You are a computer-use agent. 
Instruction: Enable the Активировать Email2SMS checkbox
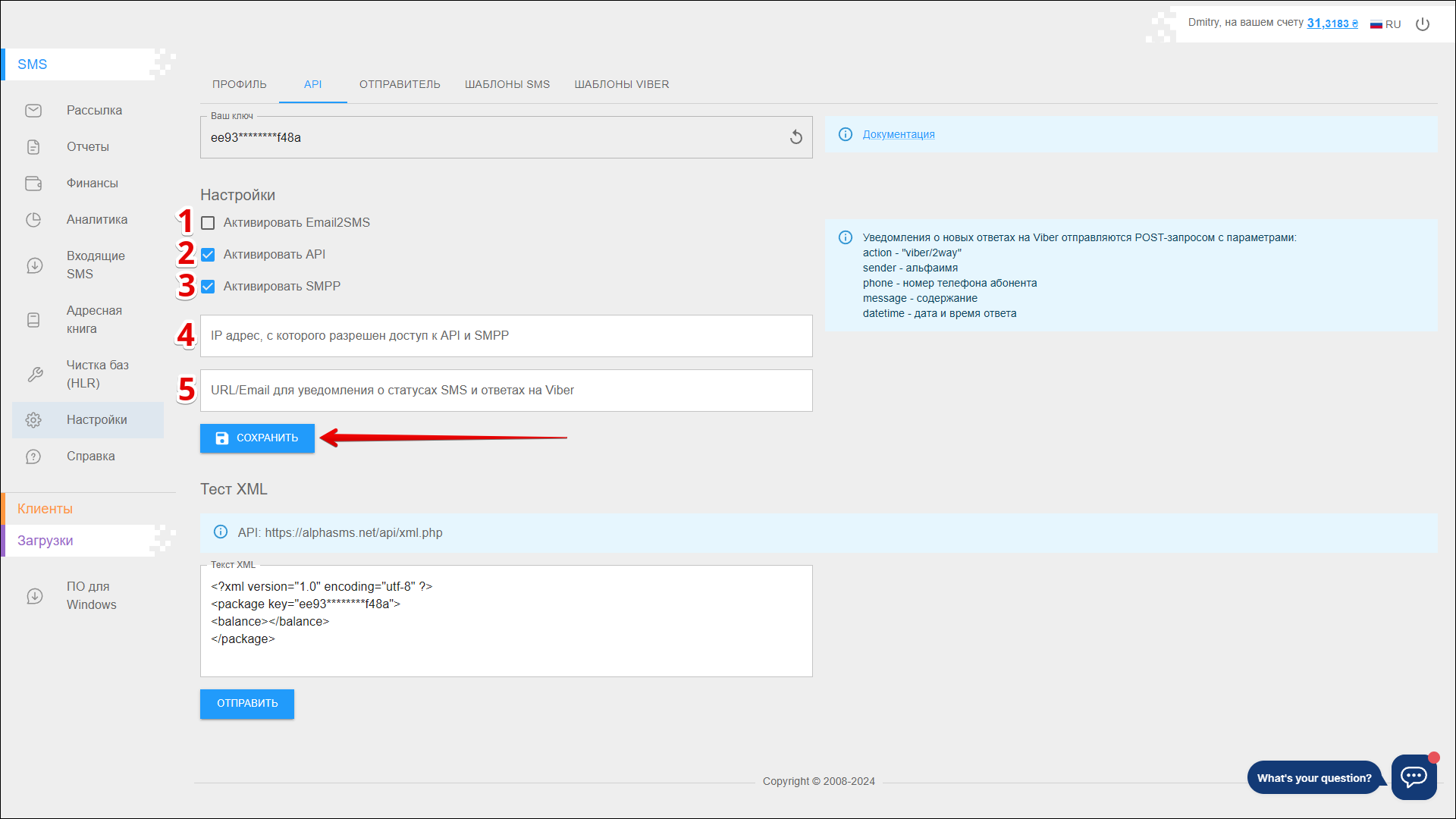pyautogui.click(x=208, y=223)
